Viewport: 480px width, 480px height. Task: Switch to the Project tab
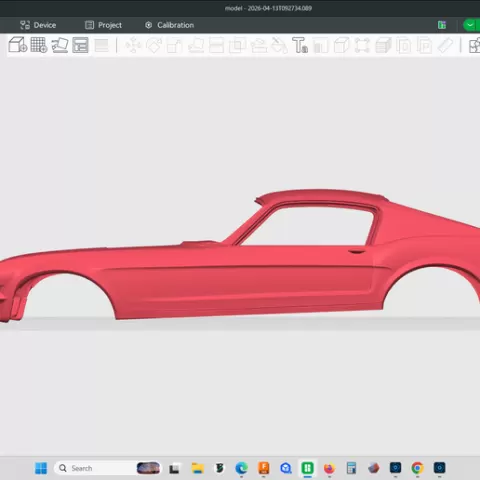[x=103, y=25]
